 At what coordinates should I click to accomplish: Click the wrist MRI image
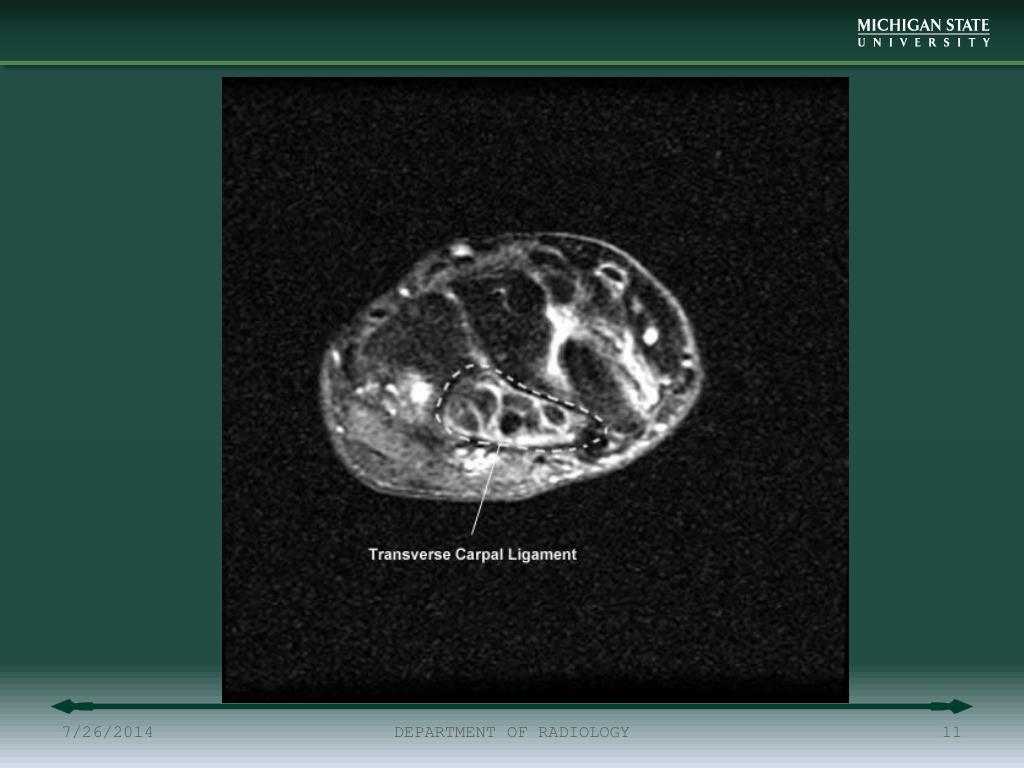[x=535, y=390]
